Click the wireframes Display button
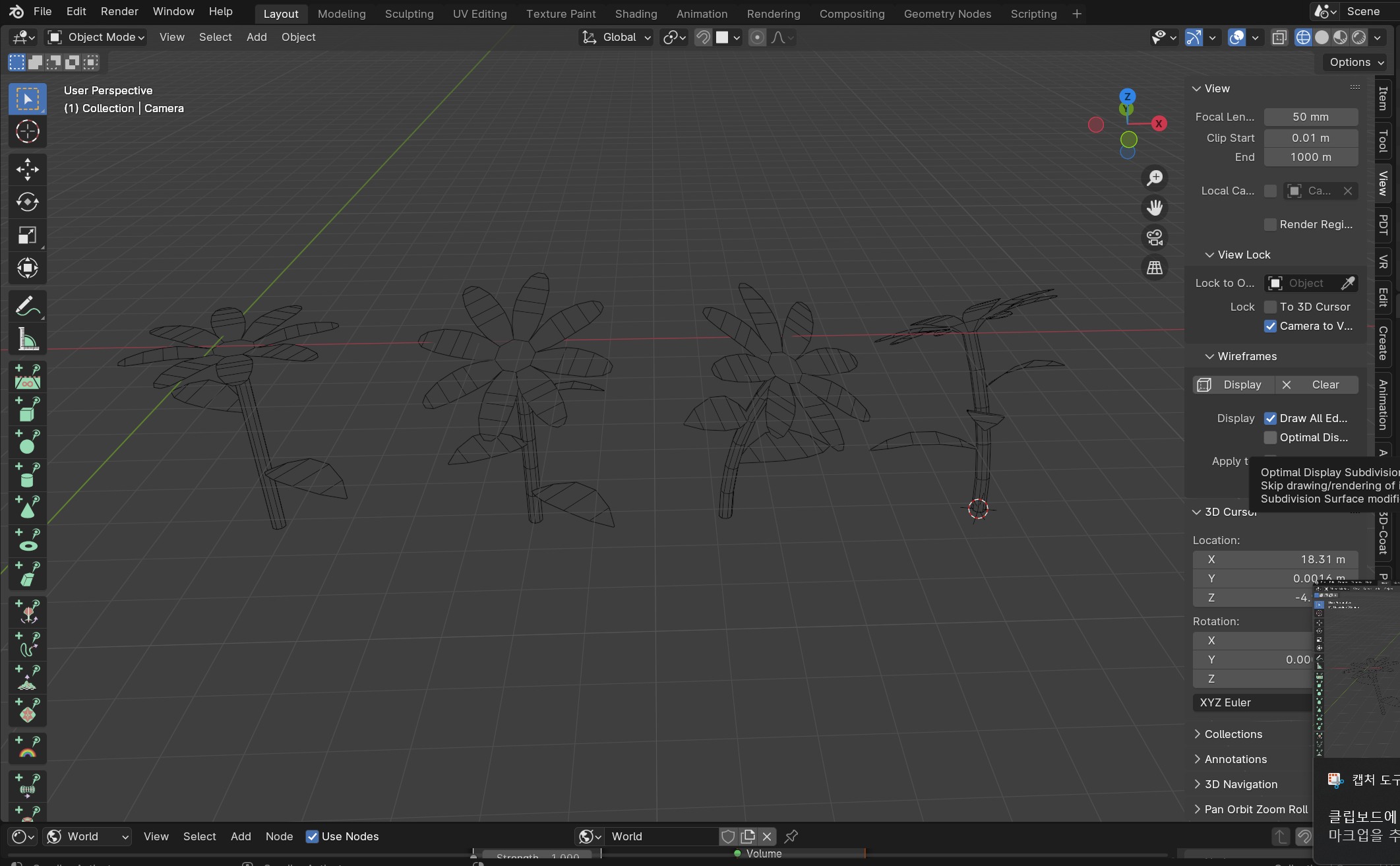1400x866 pixels. [1233, 385]
